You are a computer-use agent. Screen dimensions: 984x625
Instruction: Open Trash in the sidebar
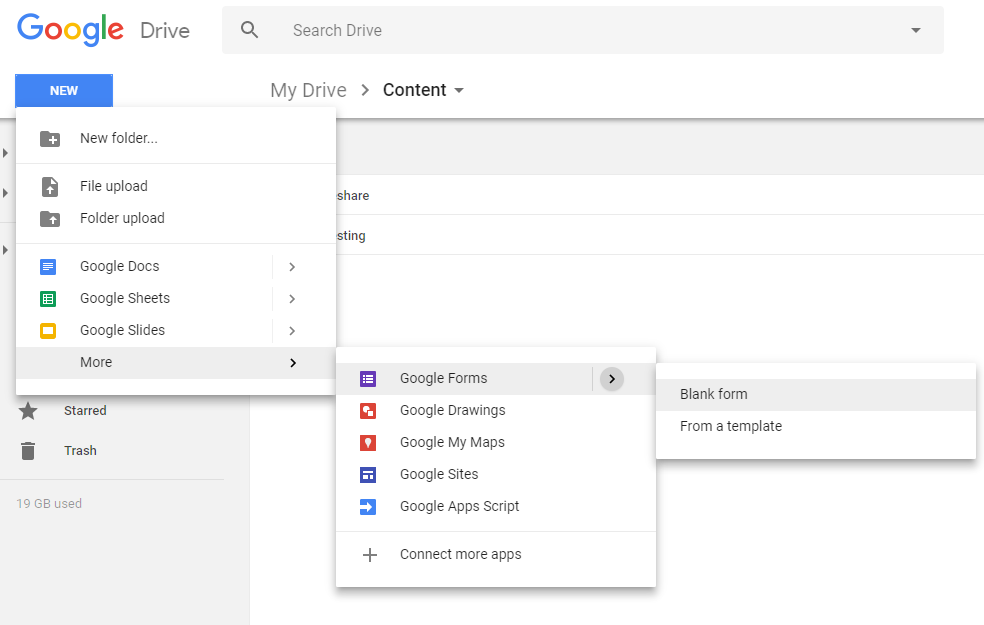click(80, 451)
